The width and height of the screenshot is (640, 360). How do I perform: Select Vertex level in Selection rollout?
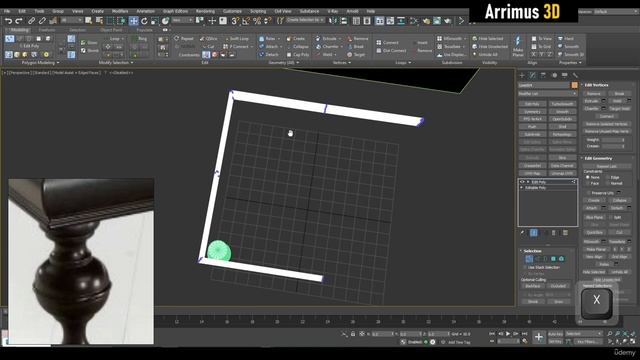(x=529, y=259)
